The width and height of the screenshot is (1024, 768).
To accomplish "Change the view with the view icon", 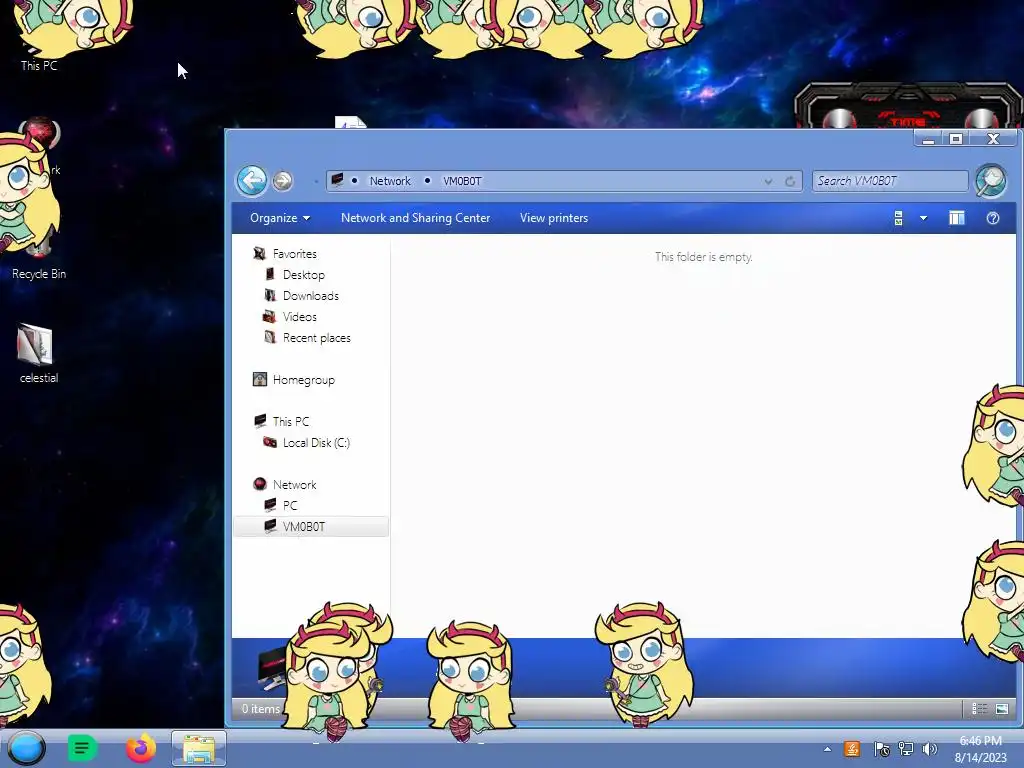I will 899,218.
